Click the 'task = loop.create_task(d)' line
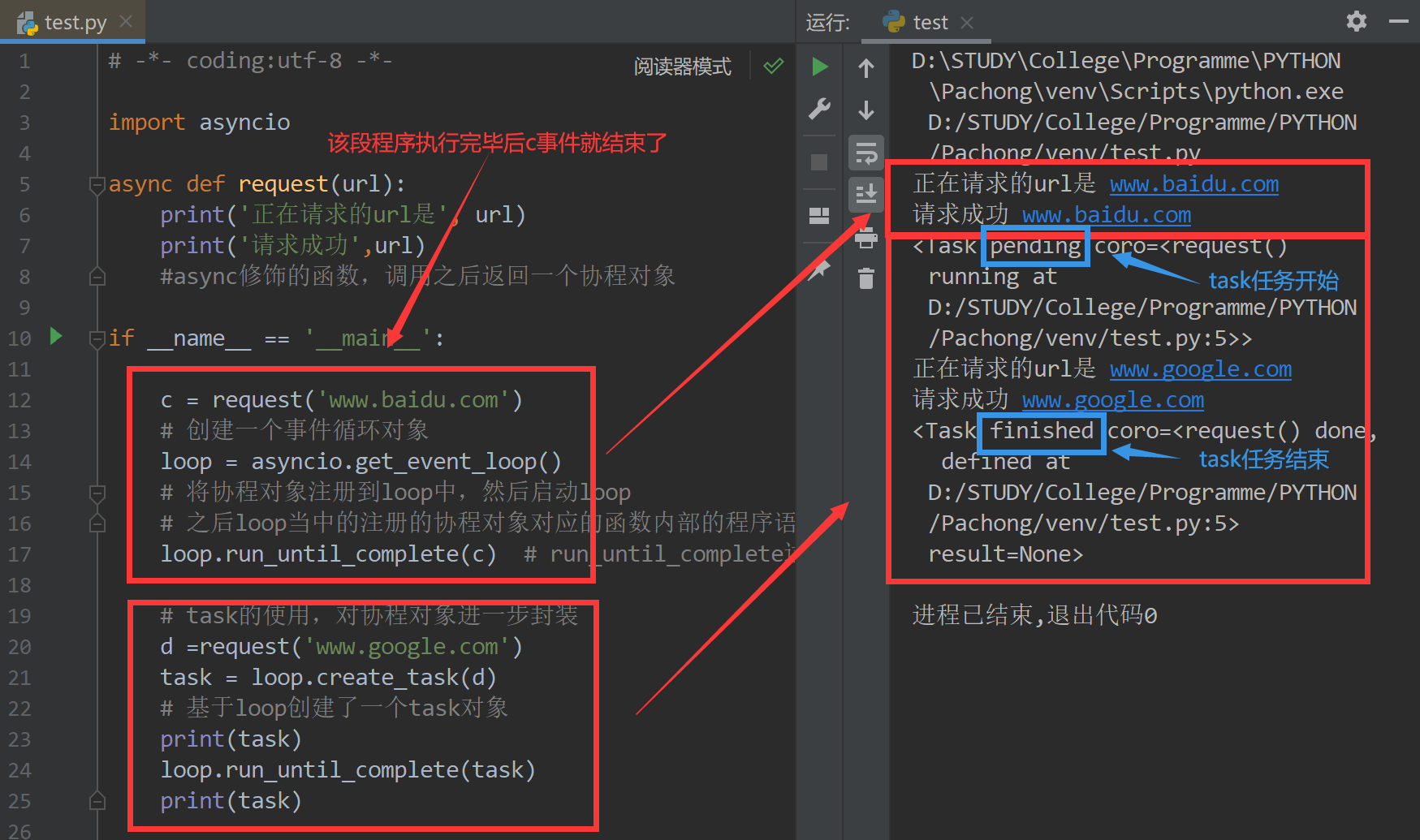The image size is (1420, 840). click(328, 678)
